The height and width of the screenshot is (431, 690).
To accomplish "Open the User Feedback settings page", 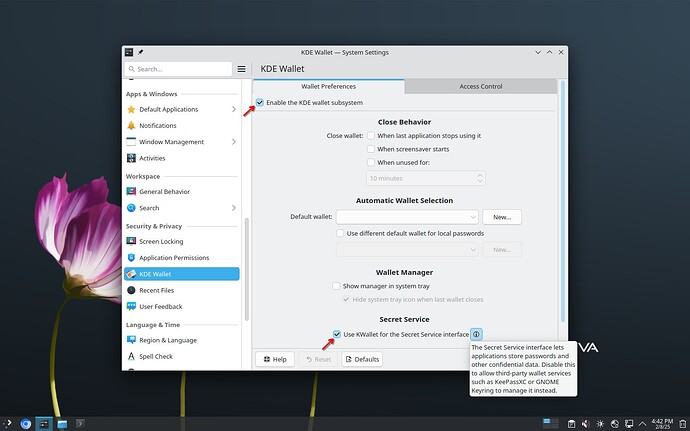I will click(181, 306).
